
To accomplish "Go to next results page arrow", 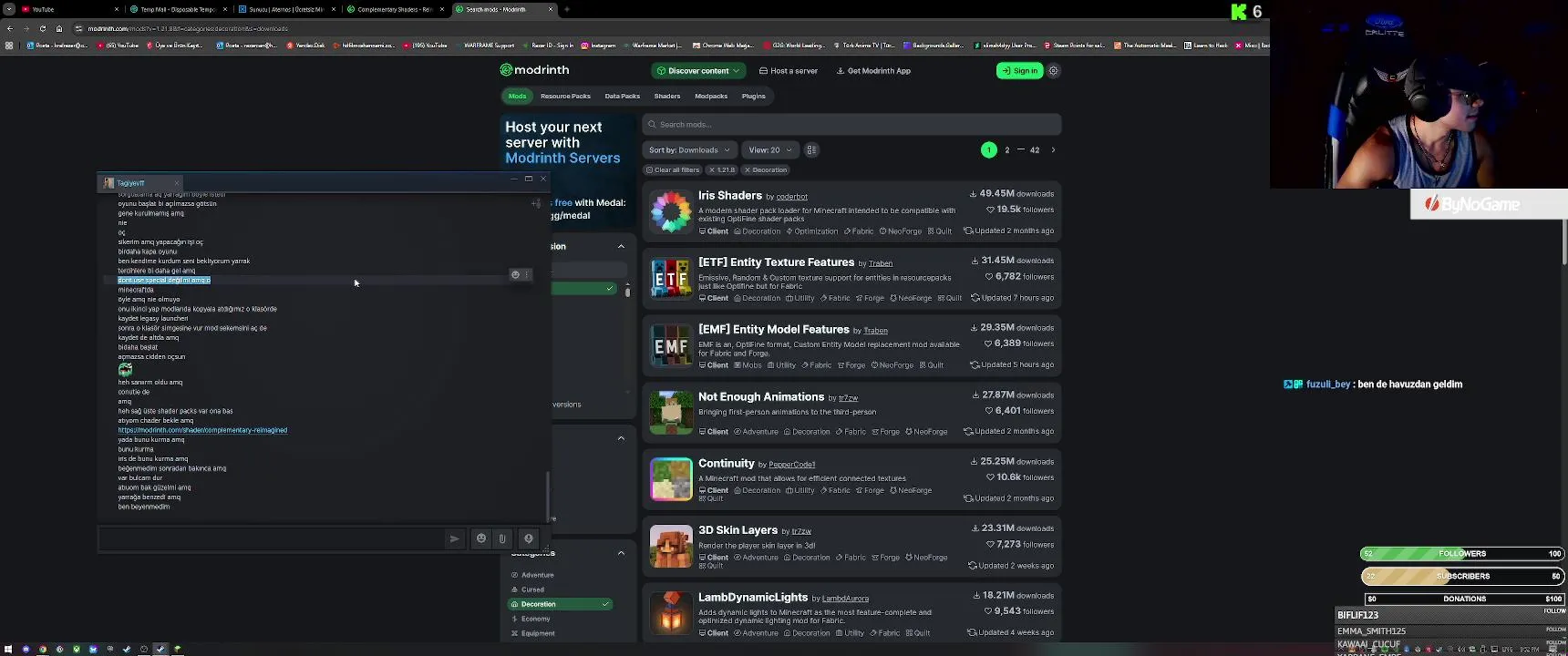I will point(1053,149).
